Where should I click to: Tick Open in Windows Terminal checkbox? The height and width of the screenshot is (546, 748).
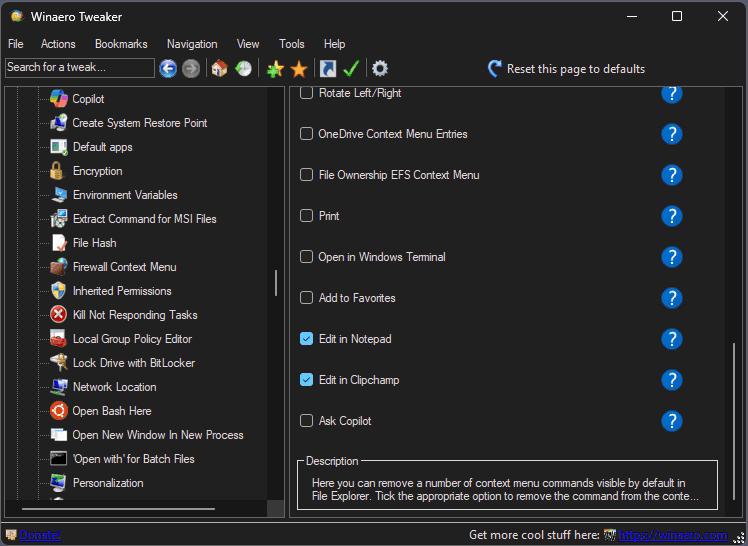pyautogui.click(x=306, y=257)
